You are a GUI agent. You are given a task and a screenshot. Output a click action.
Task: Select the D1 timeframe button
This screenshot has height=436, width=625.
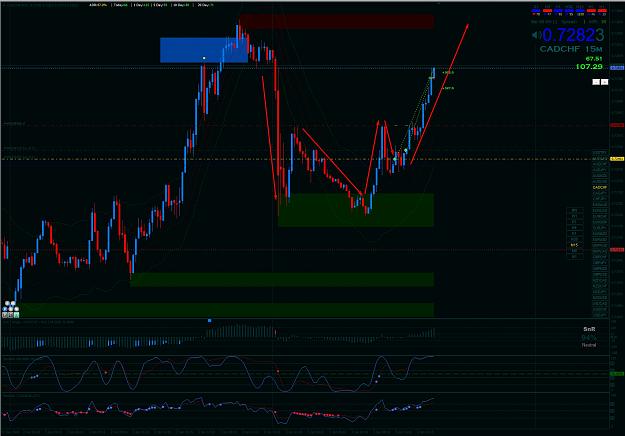pyautogui.click(x=574, y=222)
